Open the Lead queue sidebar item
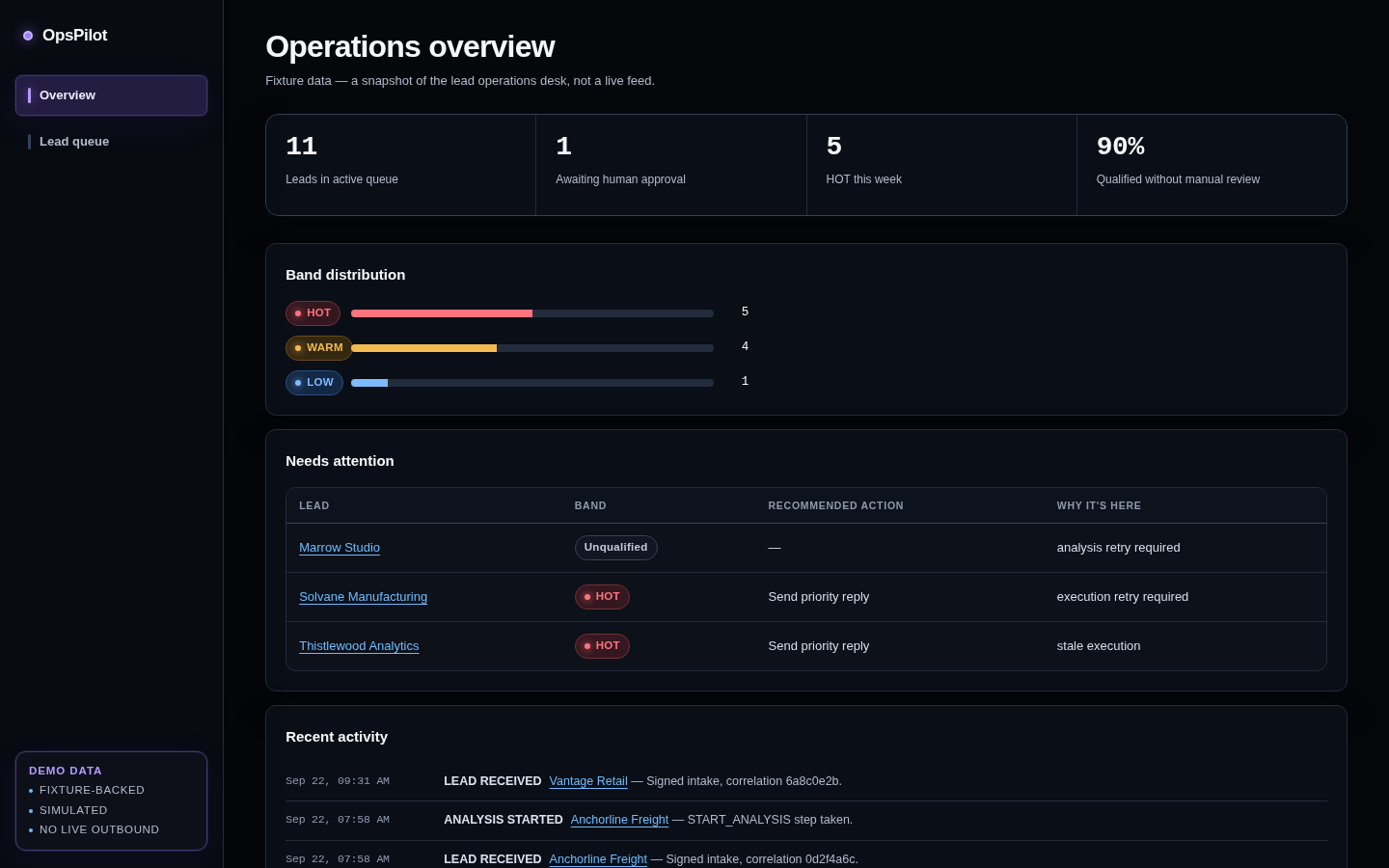Image resolution: width=1389 pixels, height=868 pixels. (111, 142)
